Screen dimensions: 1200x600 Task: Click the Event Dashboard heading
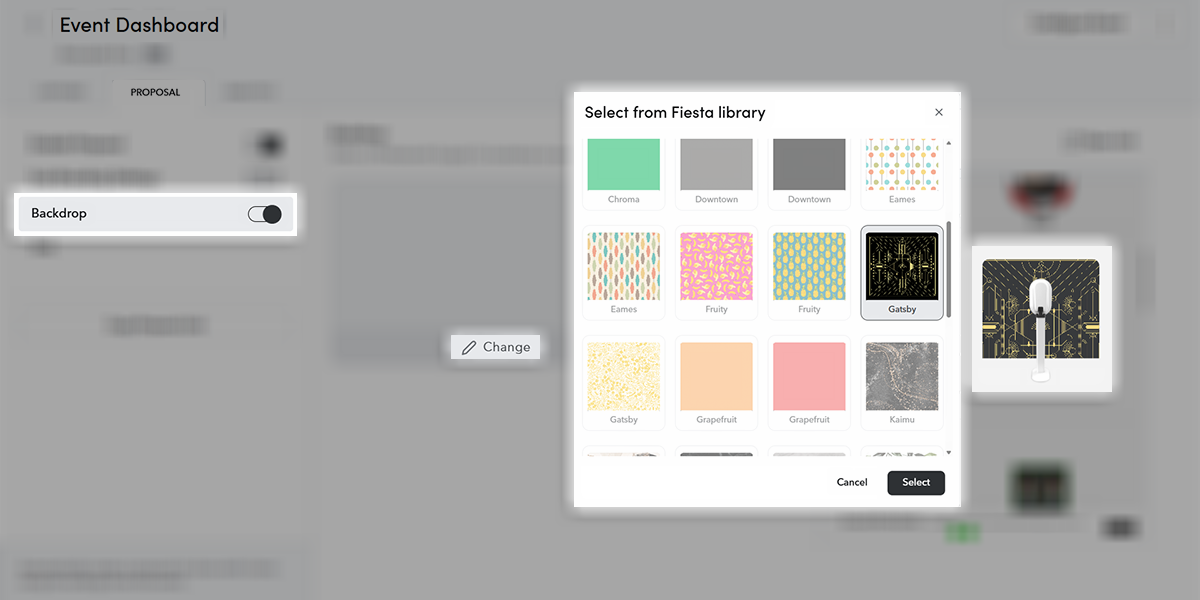tap(139, 25)
